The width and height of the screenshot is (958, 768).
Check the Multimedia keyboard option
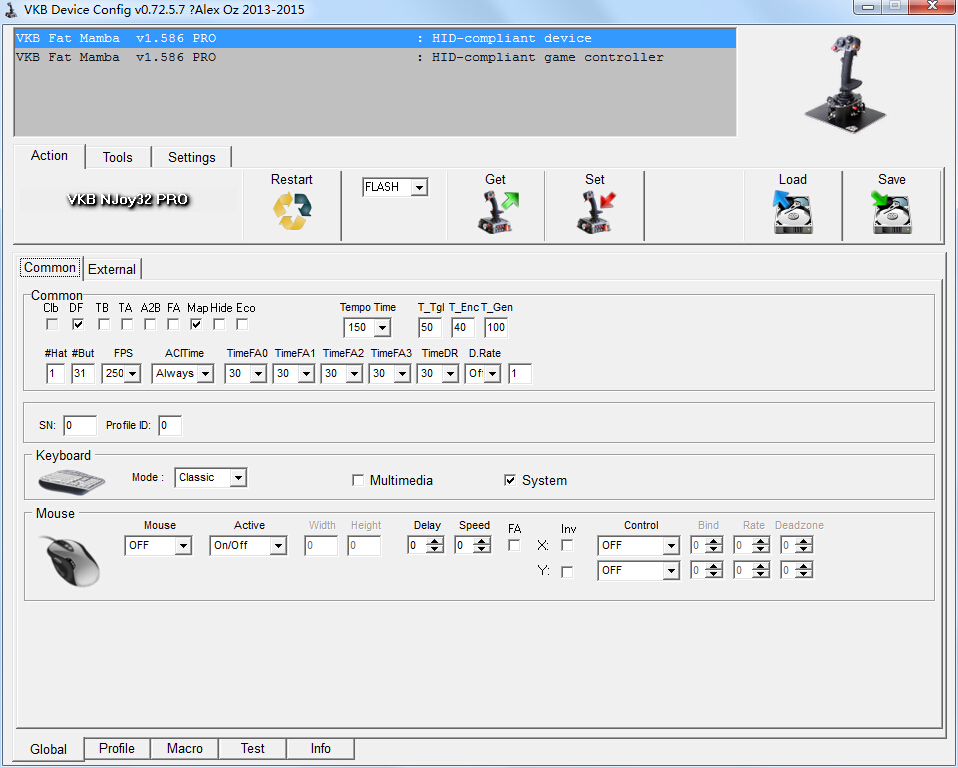pyautogui.click(x=358, y=480)
